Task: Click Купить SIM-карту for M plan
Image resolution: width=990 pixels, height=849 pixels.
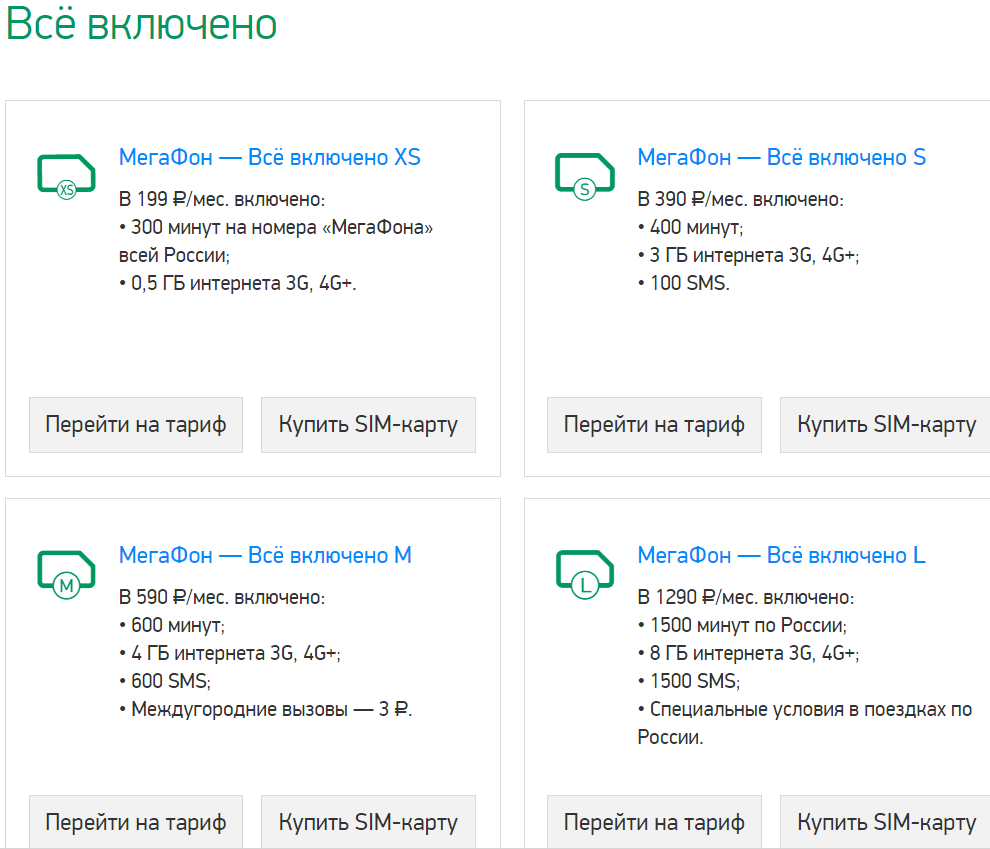Action: pos(368,822)
